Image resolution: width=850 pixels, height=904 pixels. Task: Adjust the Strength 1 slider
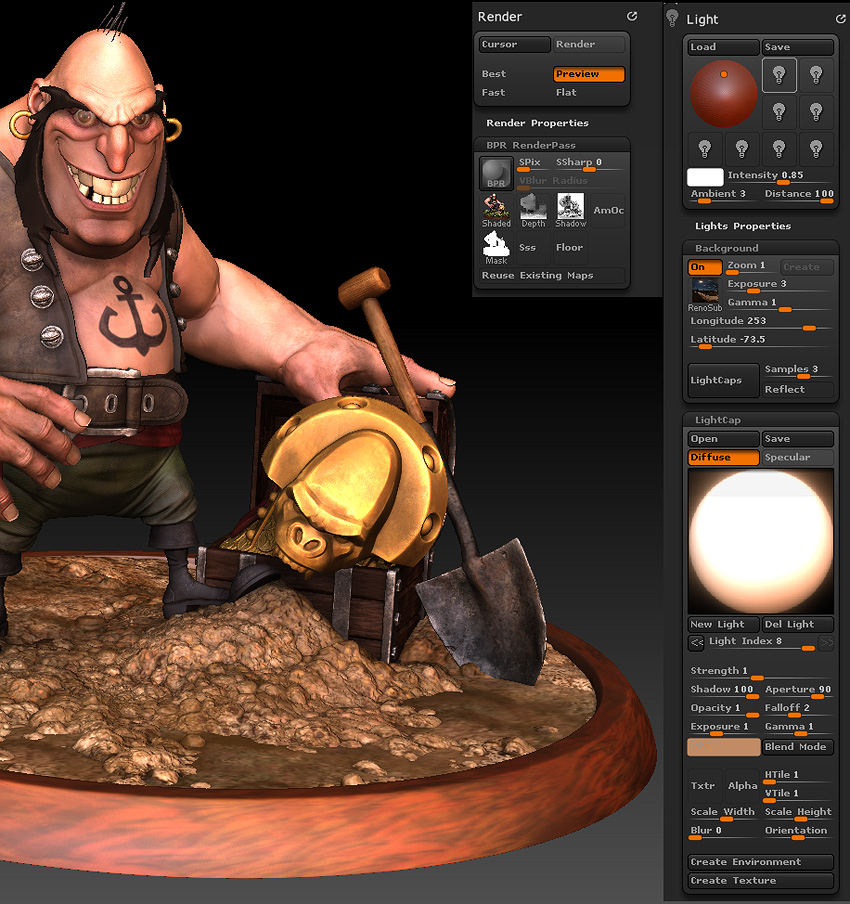pyautogui.click(x=761, y=672)
